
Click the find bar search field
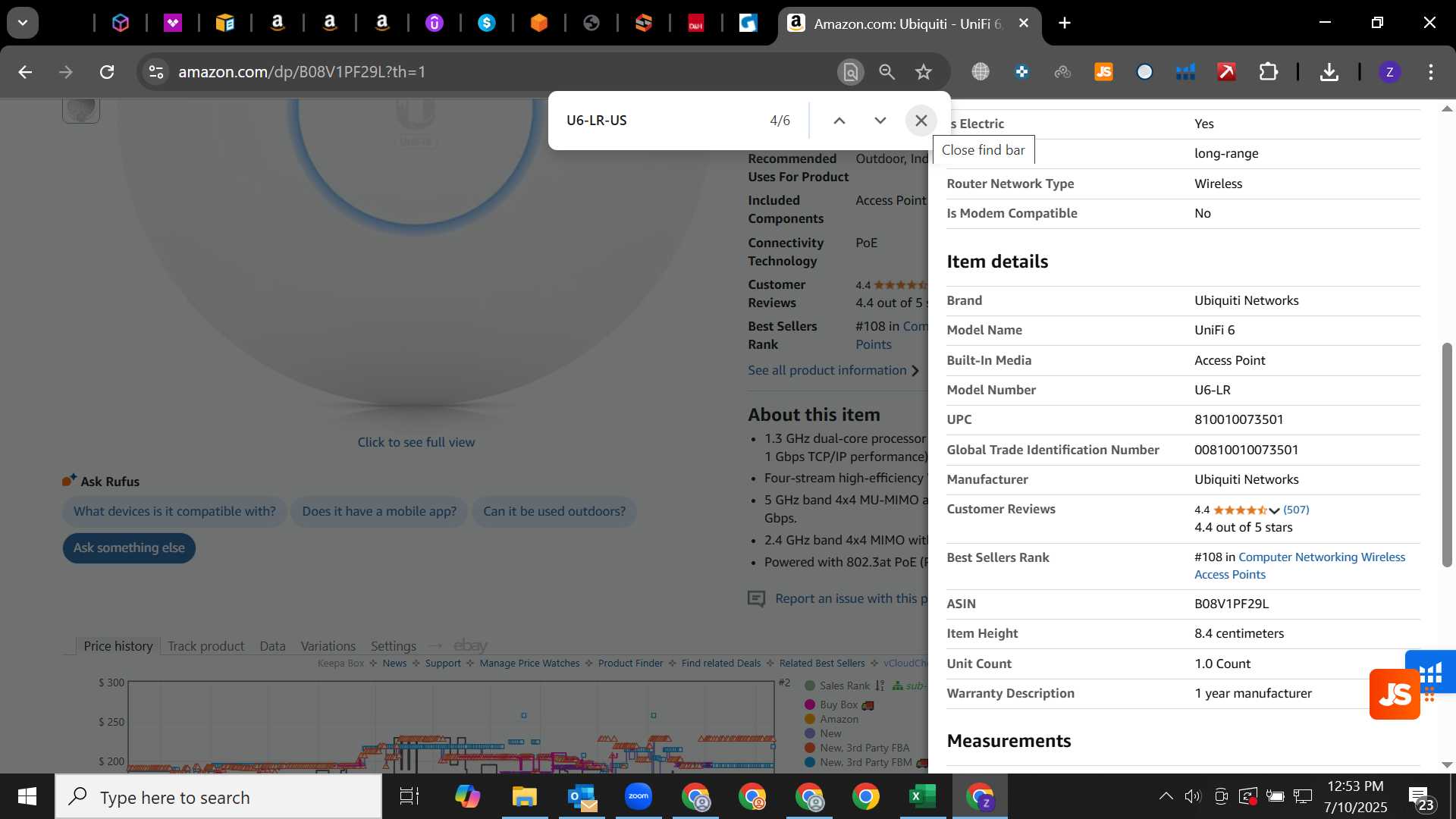click(x=660, y=121)
